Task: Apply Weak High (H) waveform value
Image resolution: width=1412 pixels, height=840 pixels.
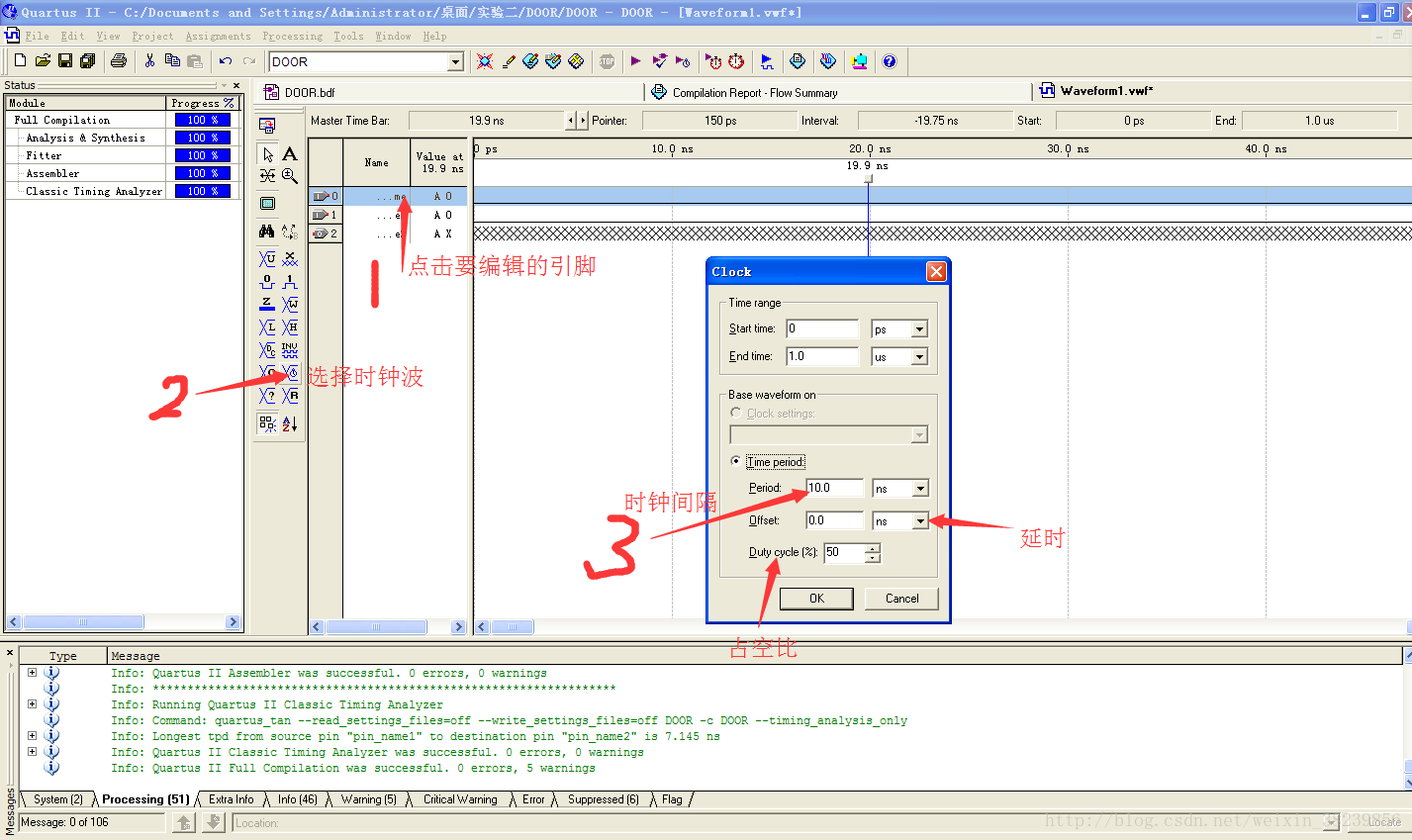Action: tap(290, 327)
